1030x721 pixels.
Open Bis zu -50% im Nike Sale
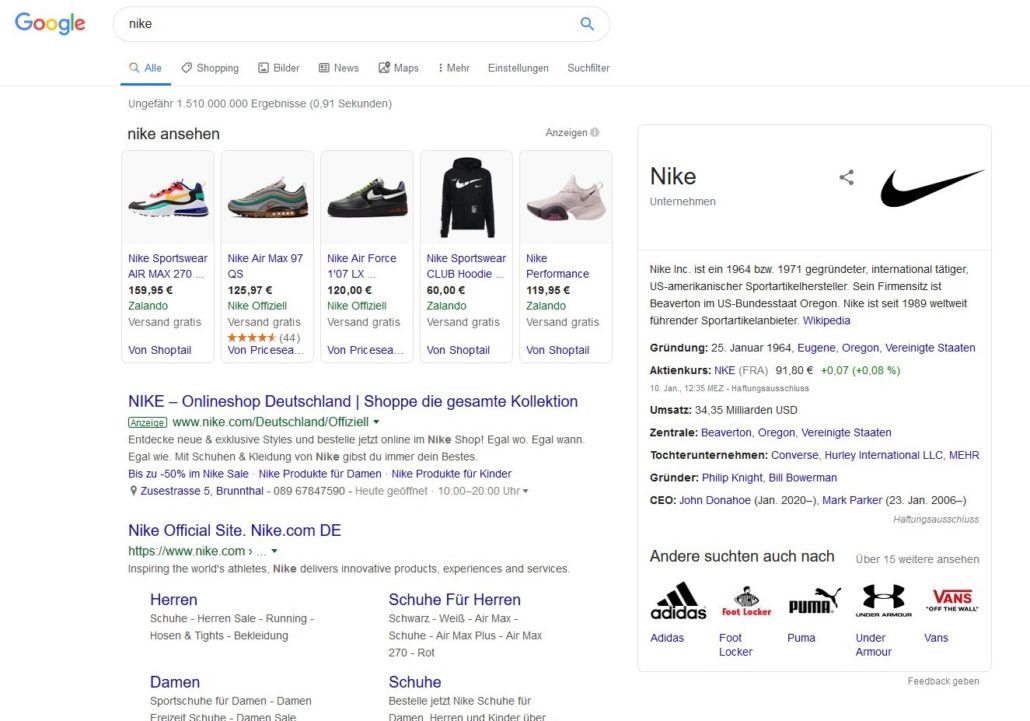pyautogui.click(x=188, y=473)
